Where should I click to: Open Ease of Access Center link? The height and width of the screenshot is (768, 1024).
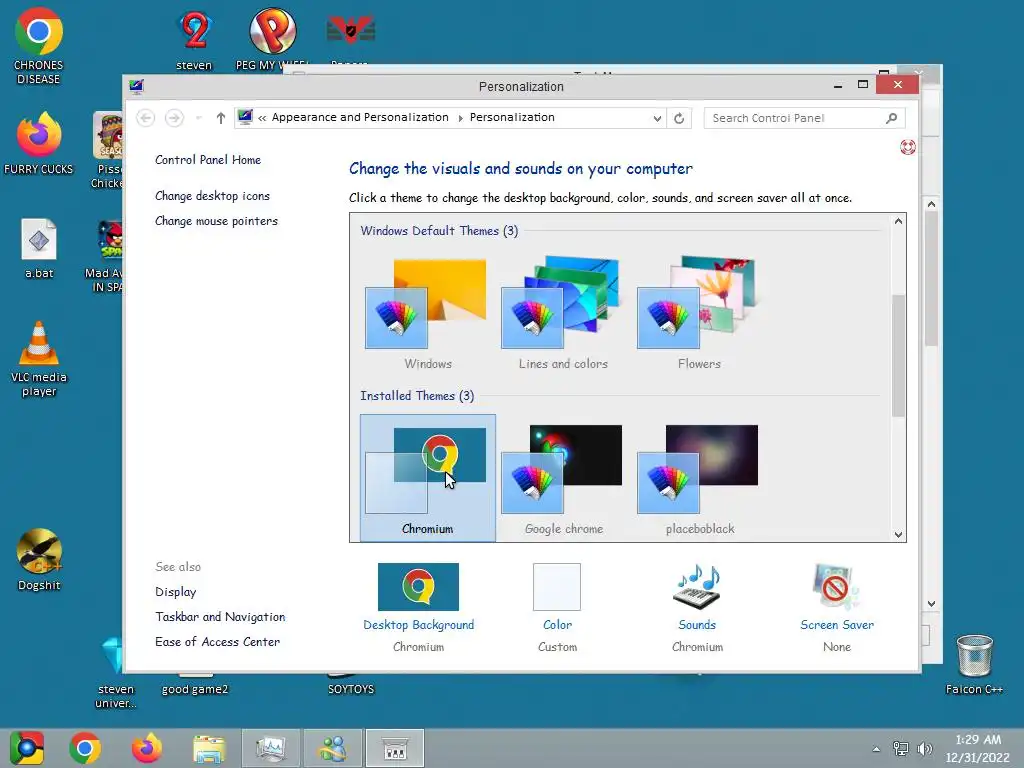point(217,641)
